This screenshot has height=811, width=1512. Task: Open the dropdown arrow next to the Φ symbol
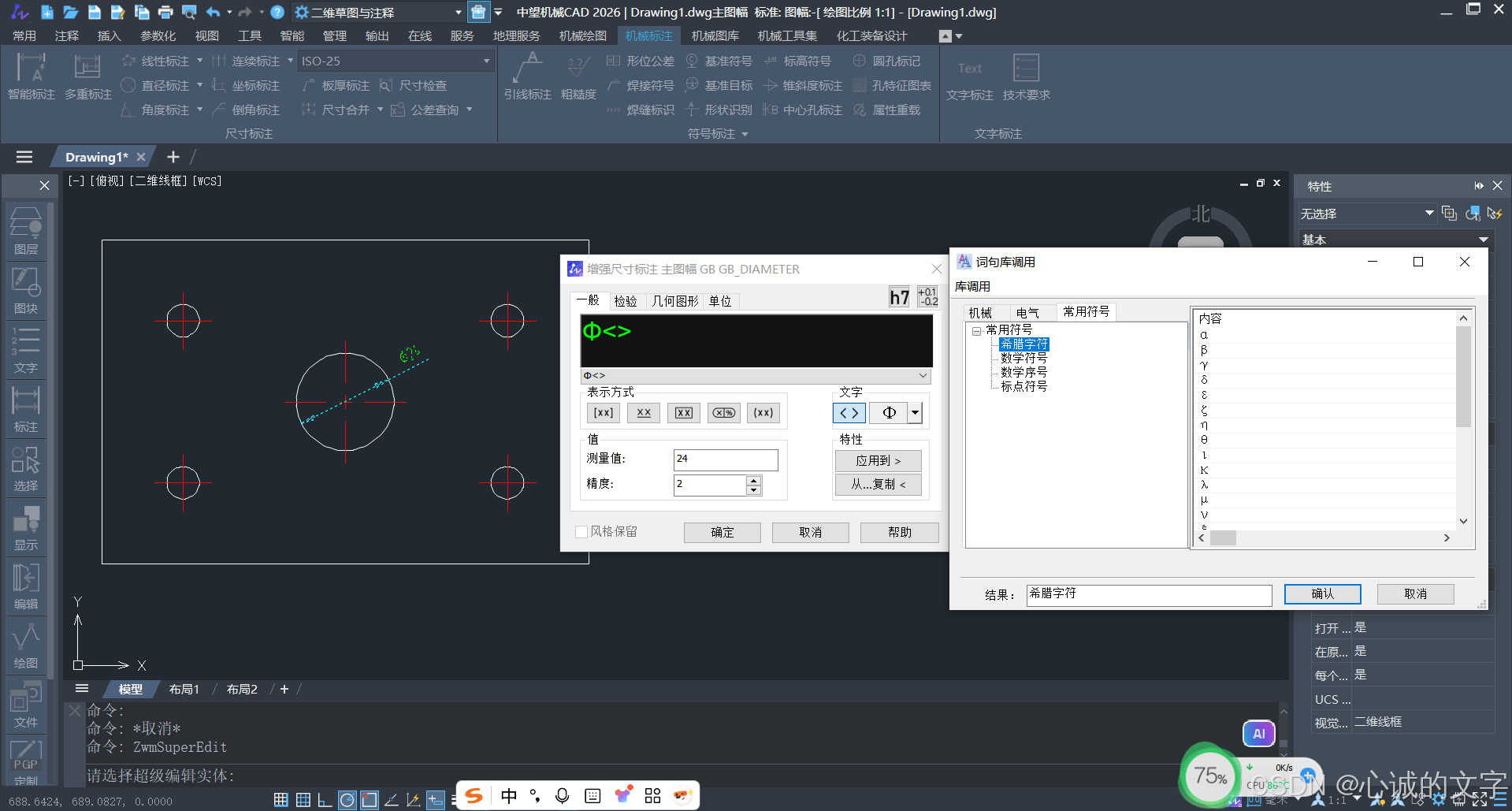[915, 412]
